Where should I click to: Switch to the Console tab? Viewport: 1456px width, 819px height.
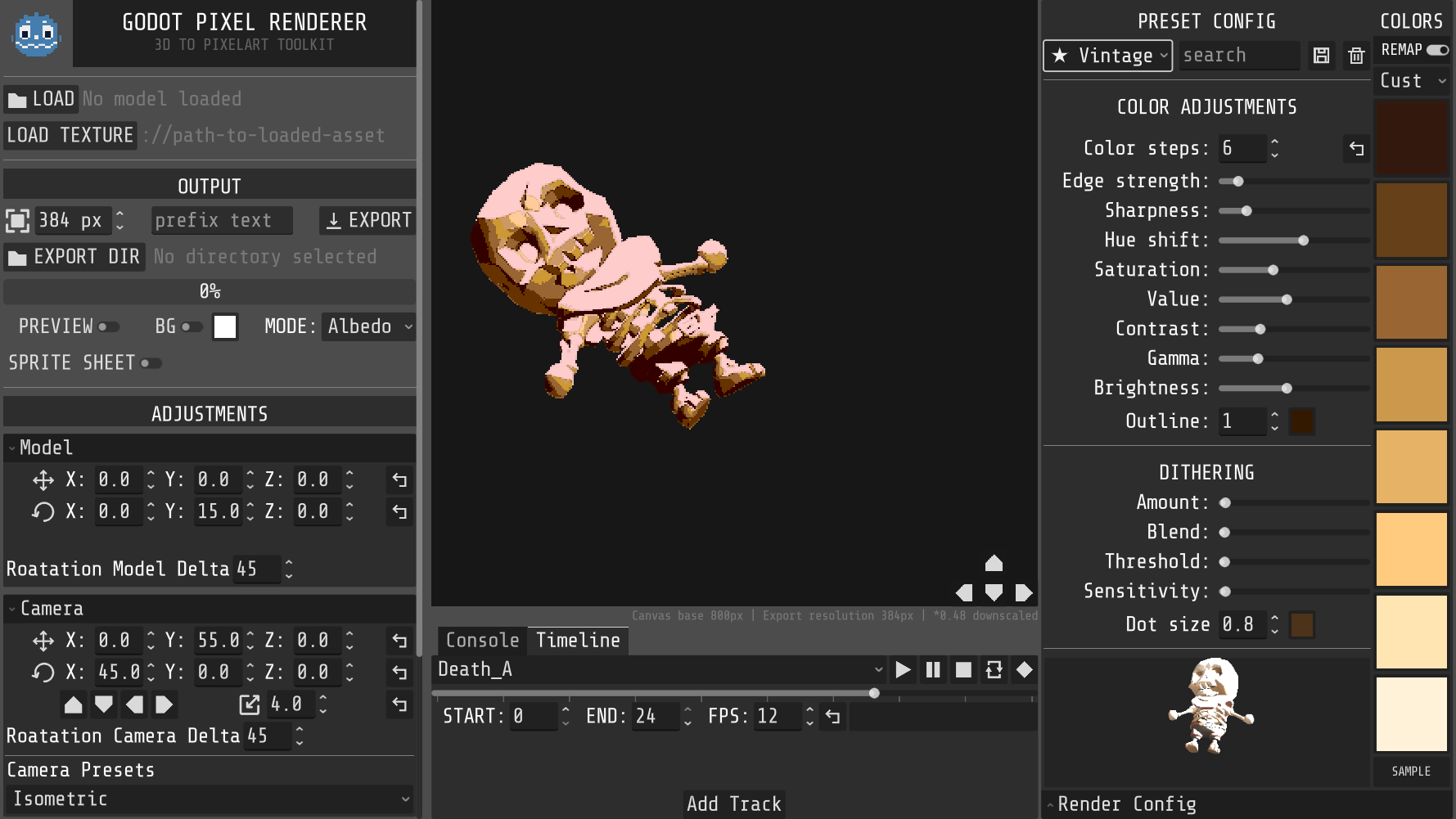[x=482, y=641]
